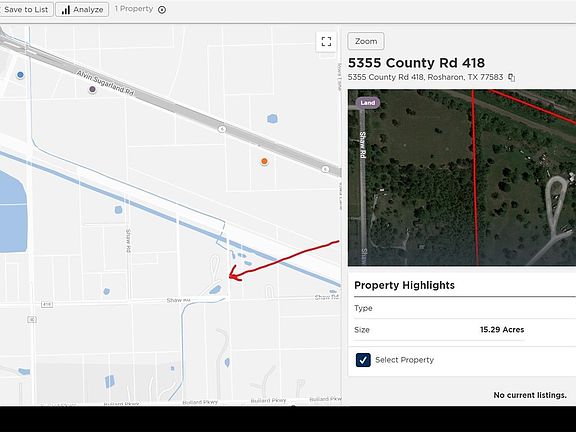Viewport: 576px width, 432px height.
Task: Click the 15.29 Acres value
Action: [502, 330]
